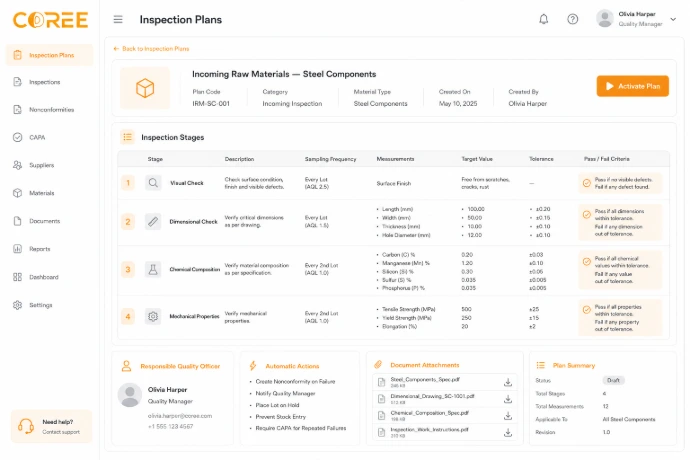Image resolution: width=690 pixels, height=460 pixels.
Task: Click the Tolerance column header
Action: coord(541,159)
